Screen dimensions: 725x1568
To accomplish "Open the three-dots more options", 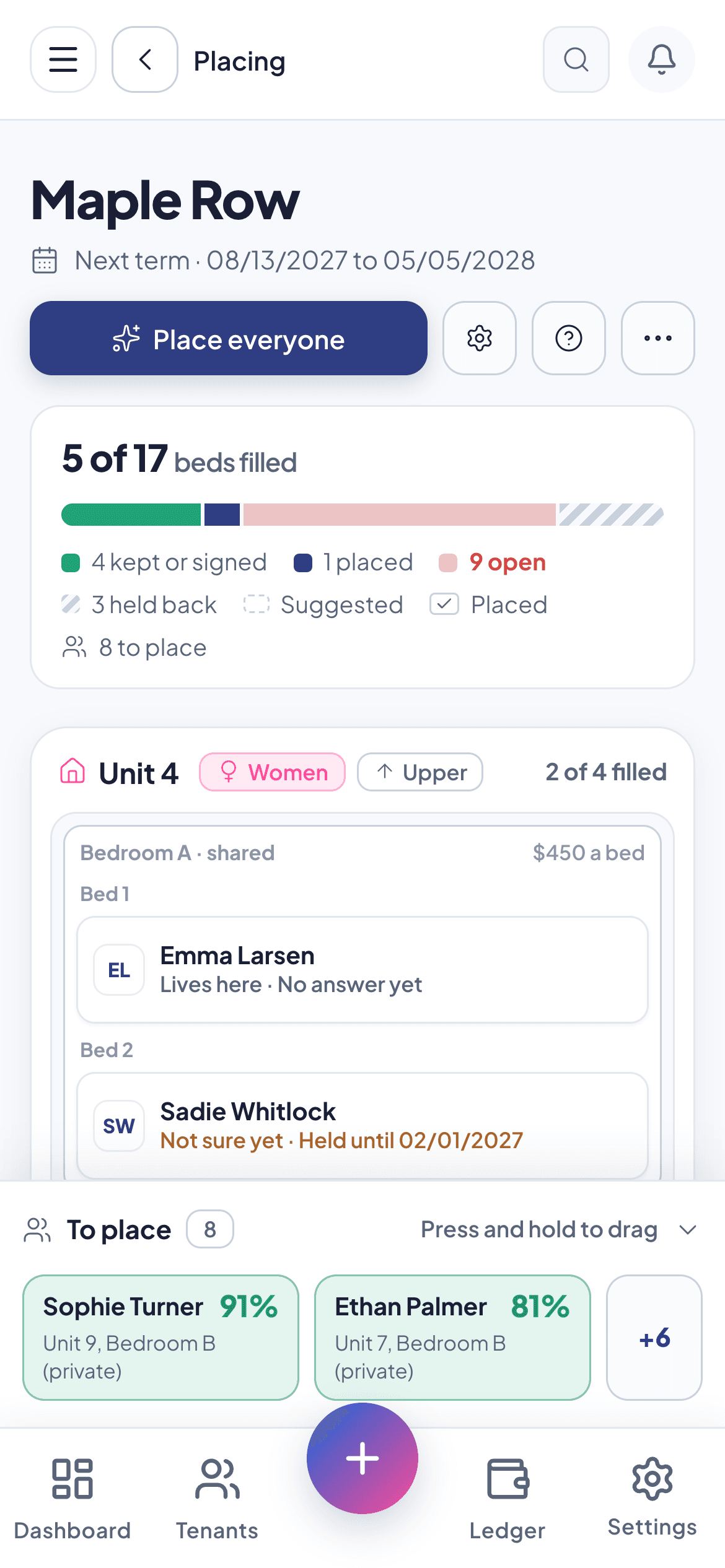I will pyautogui.click(x=658, y=338).
